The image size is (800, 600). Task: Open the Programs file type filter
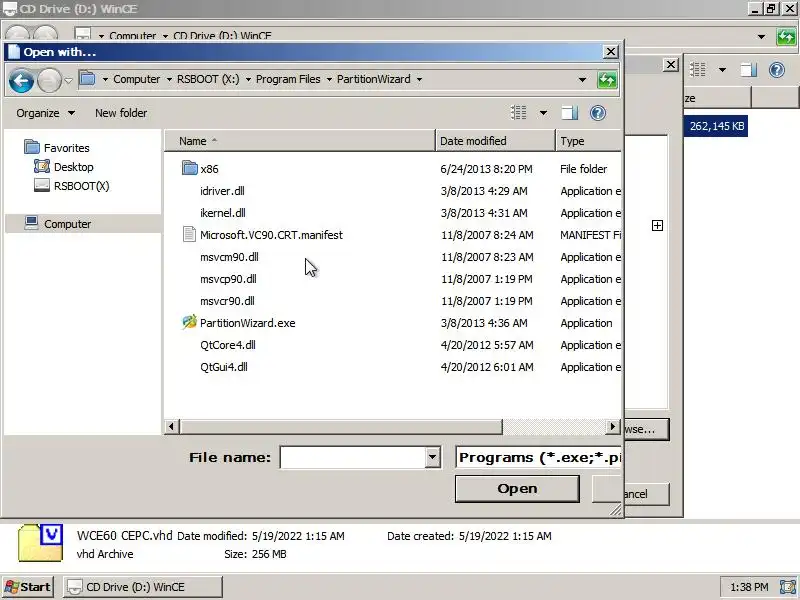coord(538,457)
